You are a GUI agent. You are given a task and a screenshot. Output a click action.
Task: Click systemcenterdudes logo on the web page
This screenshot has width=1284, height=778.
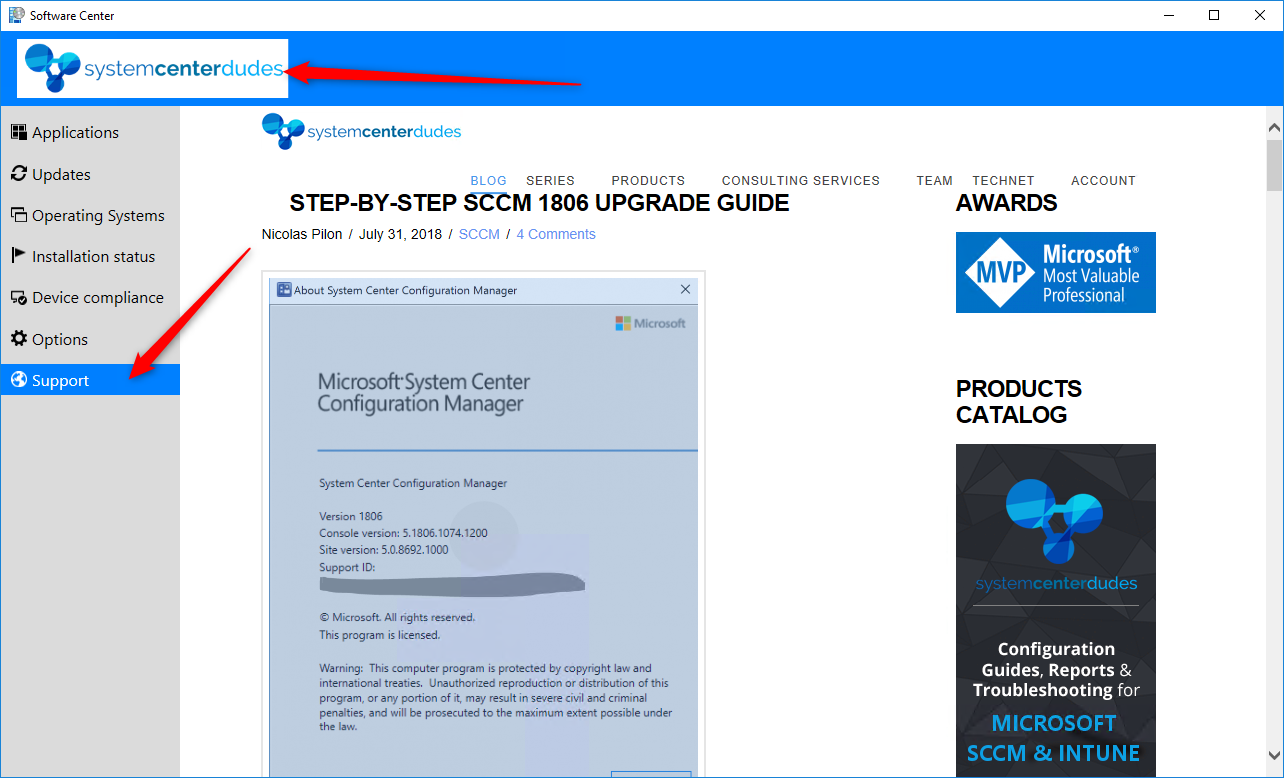click(x=361, y=131)
